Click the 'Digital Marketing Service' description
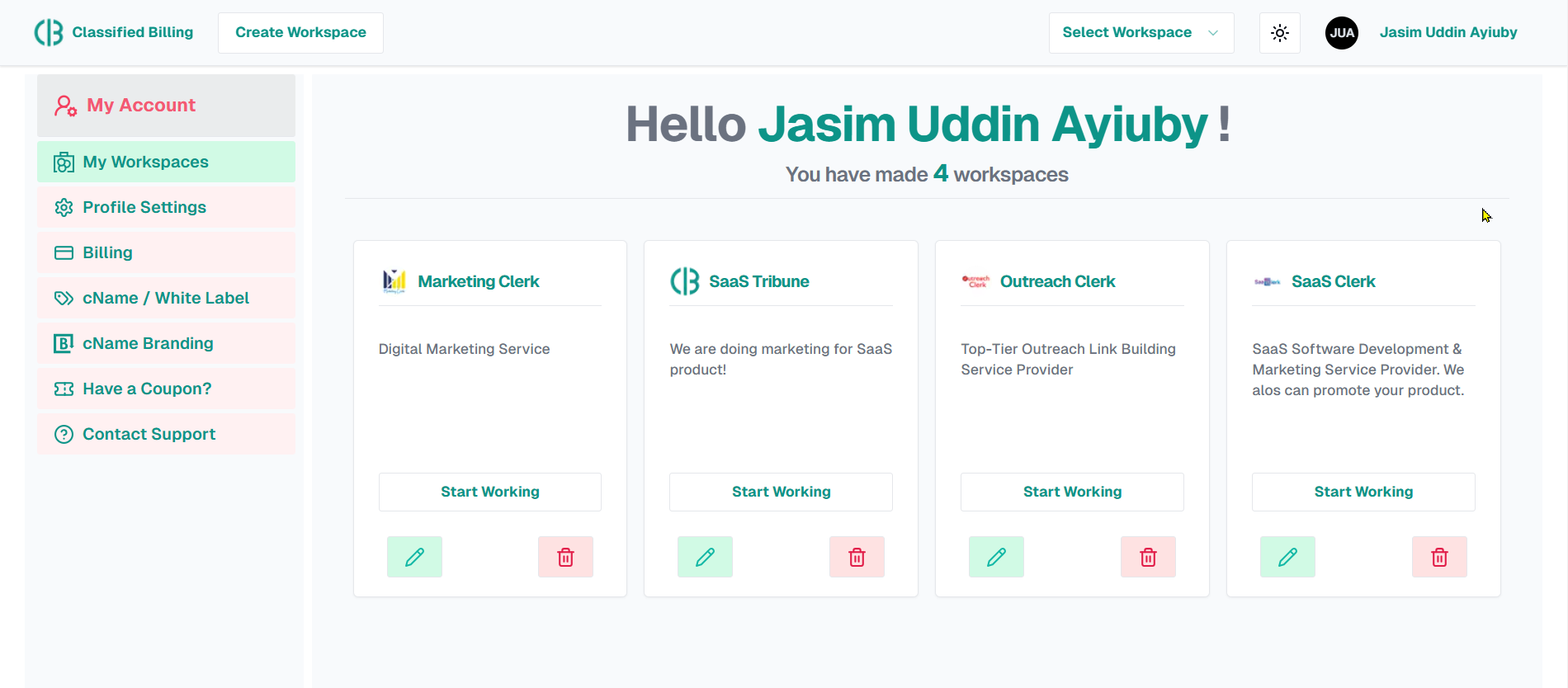The height and width of the screenshot is (688, 1568). coord(464,349)
